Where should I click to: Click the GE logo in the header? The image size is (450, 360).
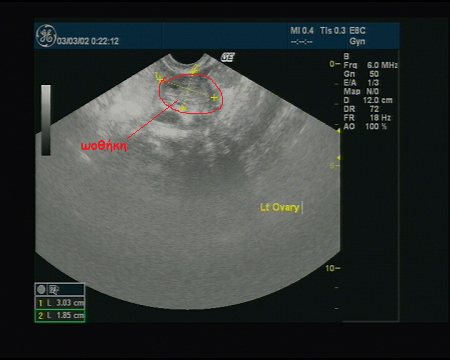pyautogui.click(x=46, y=36)
